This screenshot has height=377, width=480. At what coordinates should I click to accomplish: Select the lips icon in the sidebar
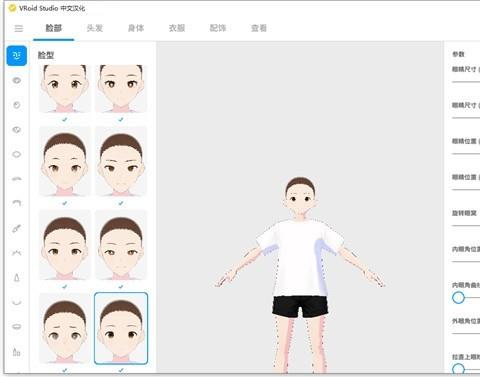[x=17, y=326]
